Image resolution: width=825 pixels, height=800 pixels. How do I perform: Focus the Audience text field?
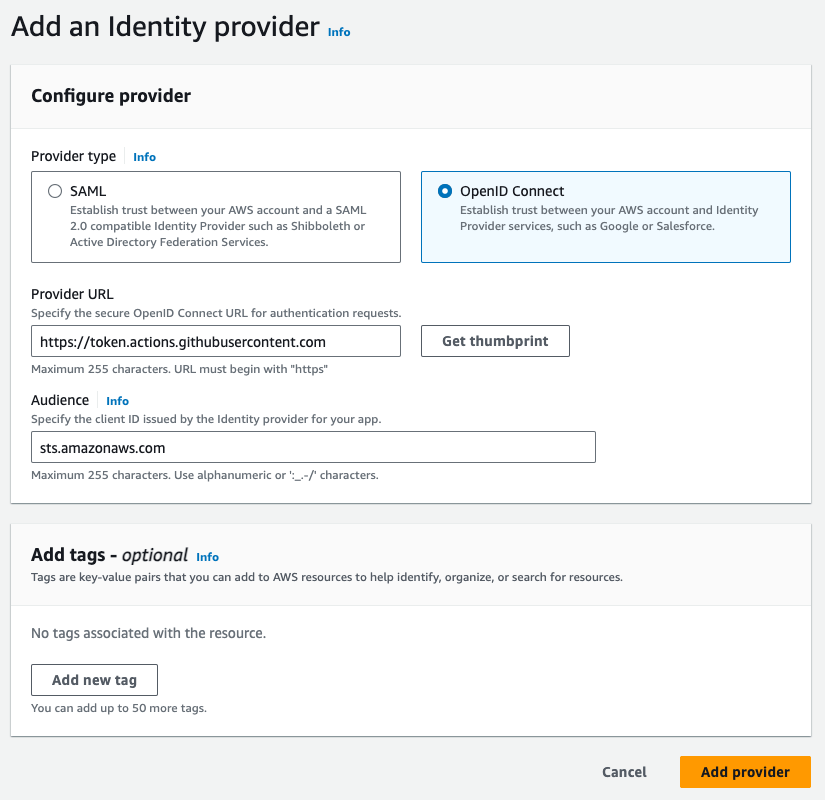(x=313, y=447)
